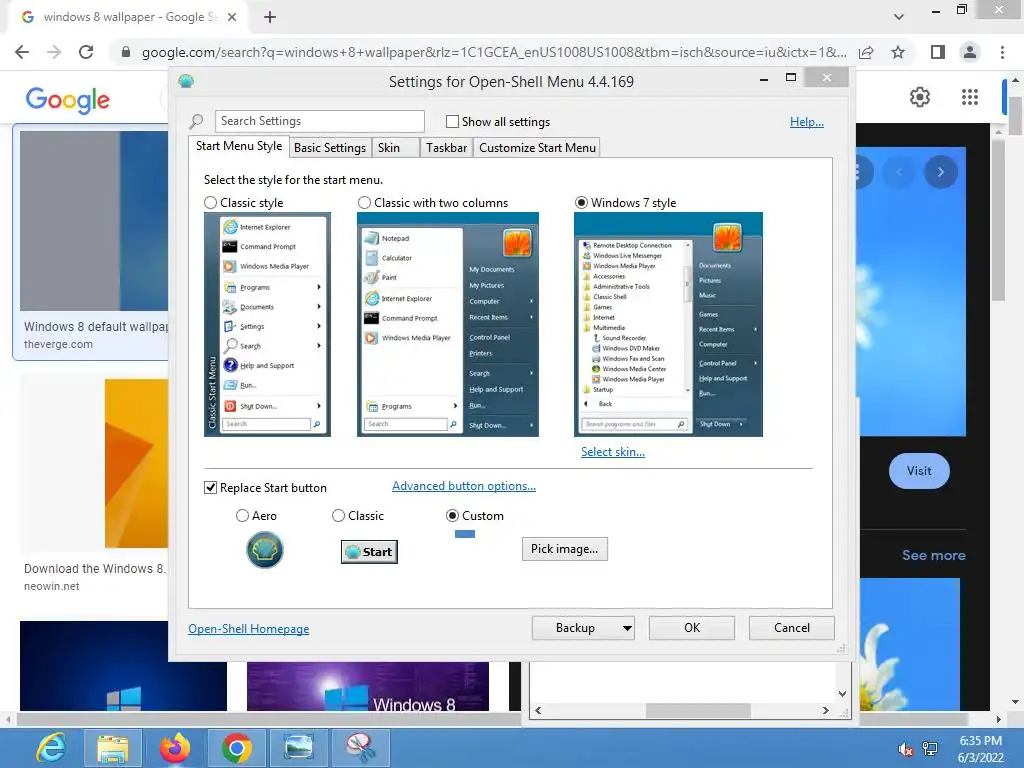Open Chrome's three-dot menu
Screen dimensions: 1024x768
pyautogui.click(x=1002, y=52)
